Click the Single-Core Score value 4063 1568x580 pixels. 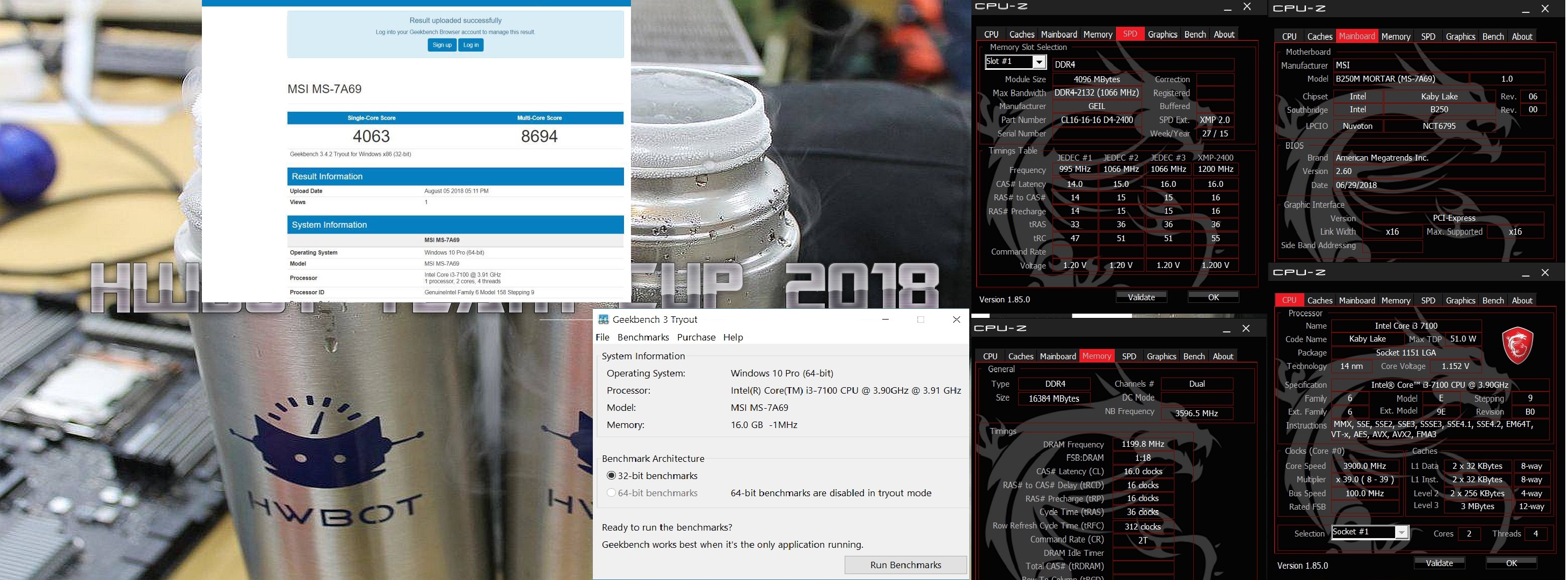(x=371, y=136)
